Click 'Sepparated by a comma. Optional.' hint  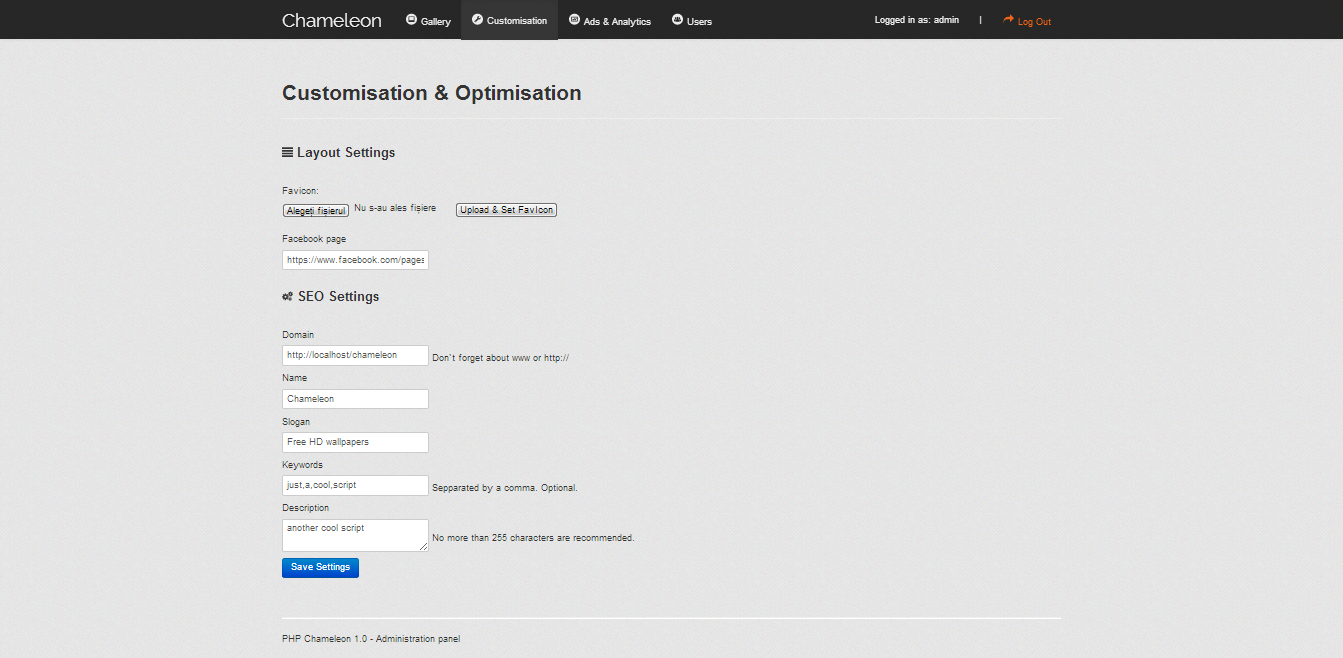pos(505,488)
